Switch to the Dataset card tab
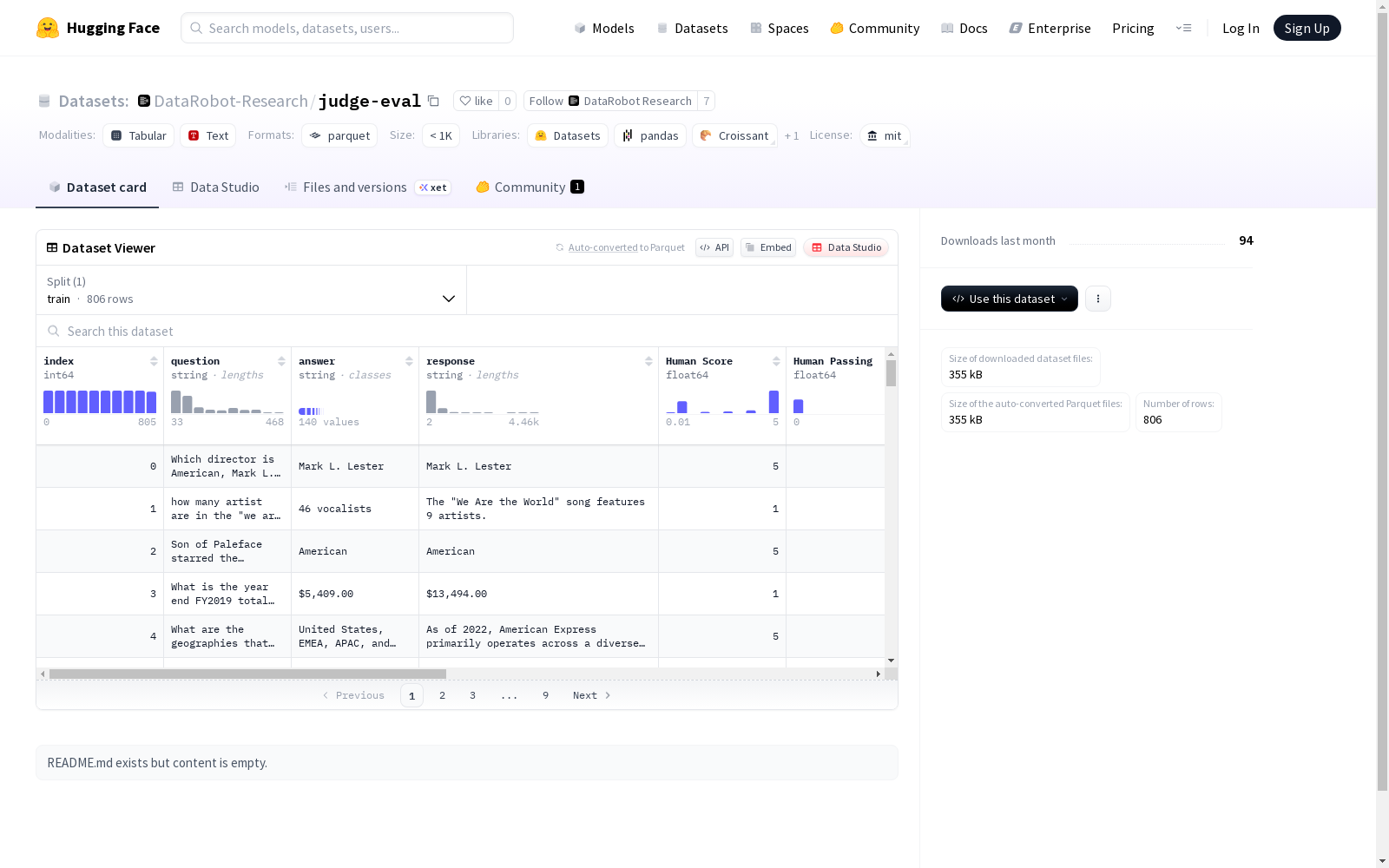 coord(97,187)
